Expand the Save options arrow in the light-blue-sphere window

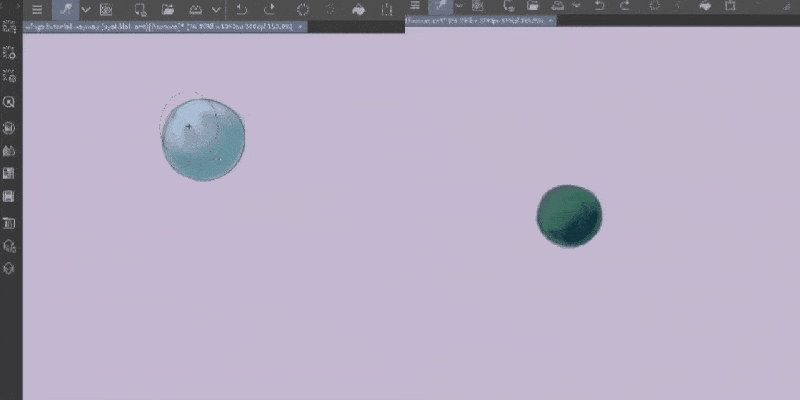point(216,10)
